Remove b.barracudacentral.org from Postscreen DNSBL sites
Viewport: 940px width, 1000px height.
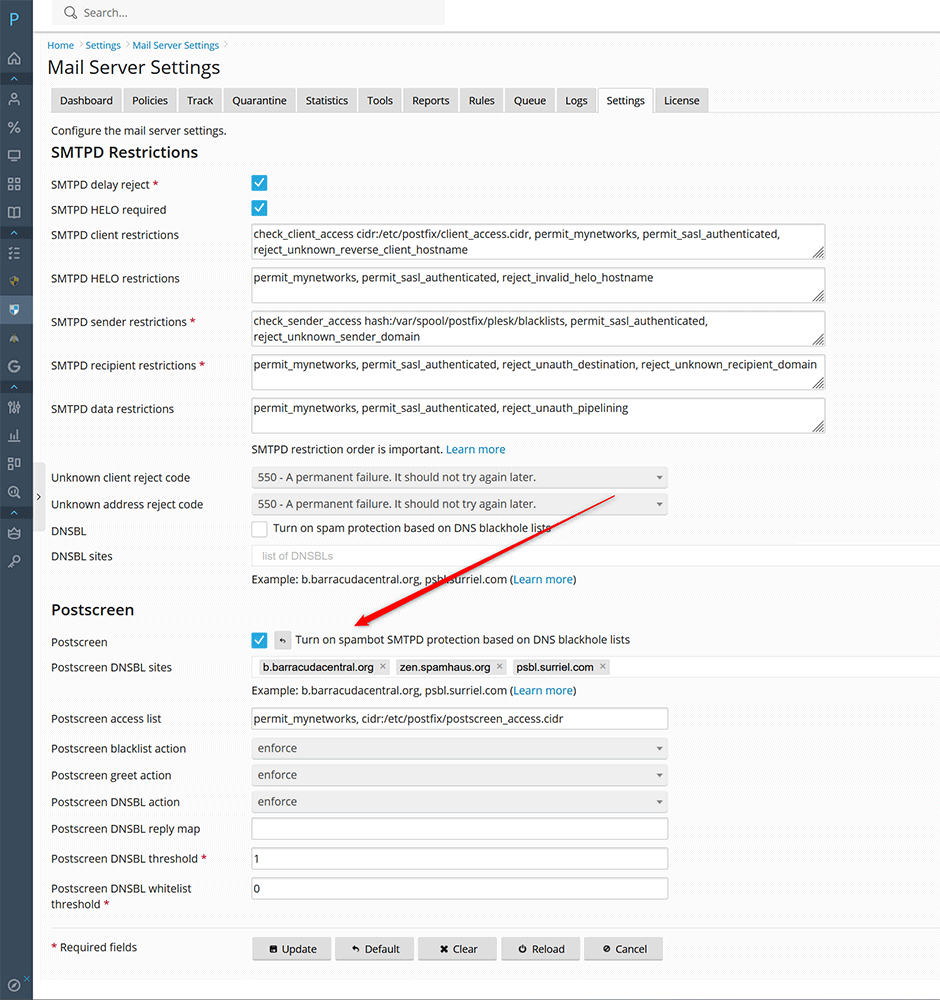tap(383, 666)
